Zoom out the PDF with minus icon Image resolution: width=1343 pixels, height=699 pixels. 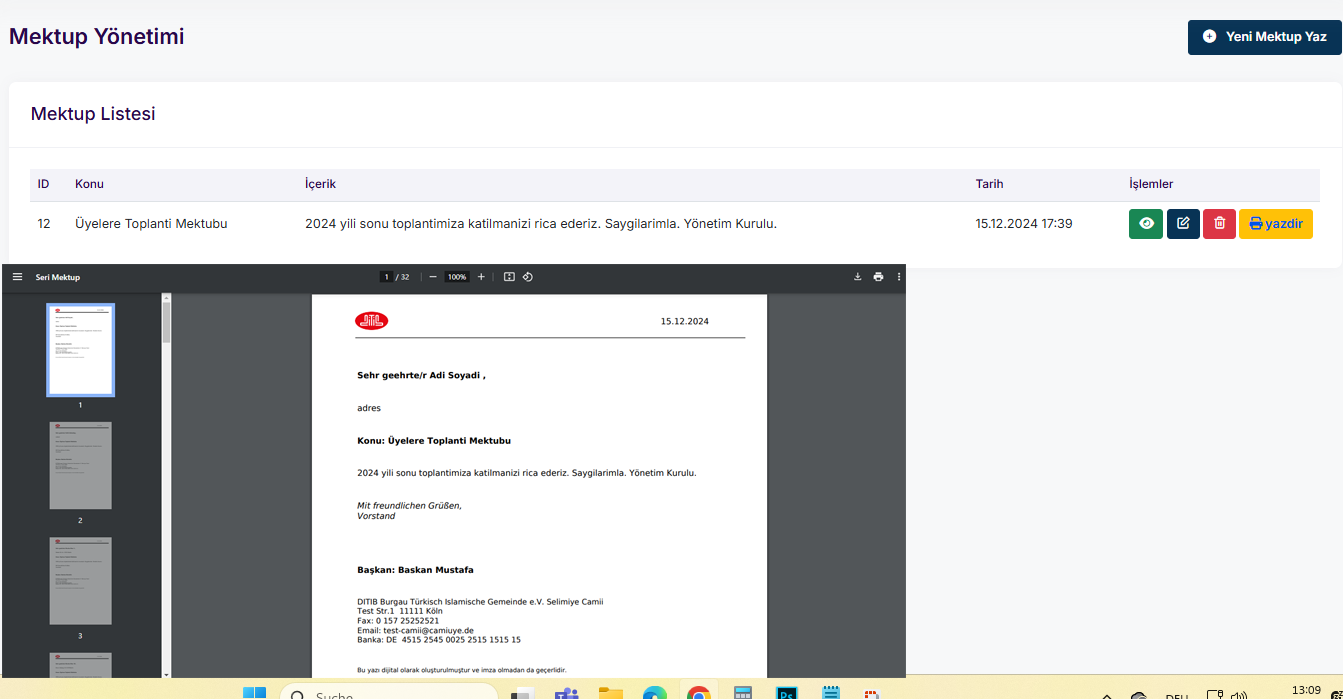point(433,277)
